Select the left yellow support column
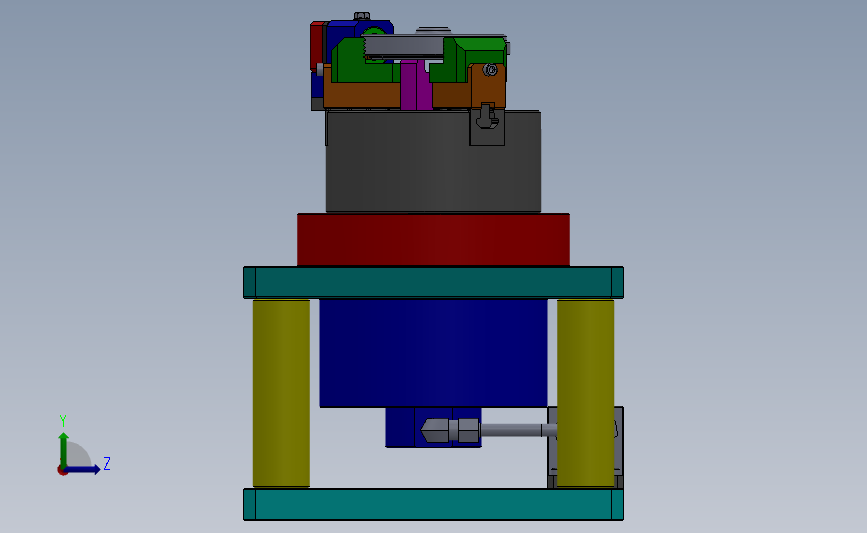Image resolution: width=867 pixels, height=533 pixels. (x=281, y=393)
